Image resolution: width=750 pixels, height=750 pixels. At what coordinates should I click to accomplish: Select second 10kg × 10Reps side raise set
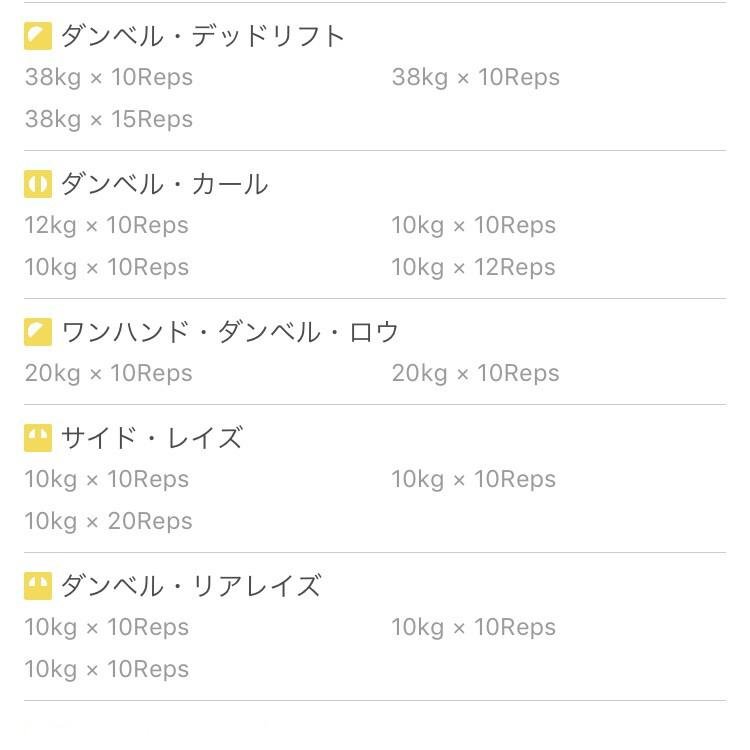474,479
